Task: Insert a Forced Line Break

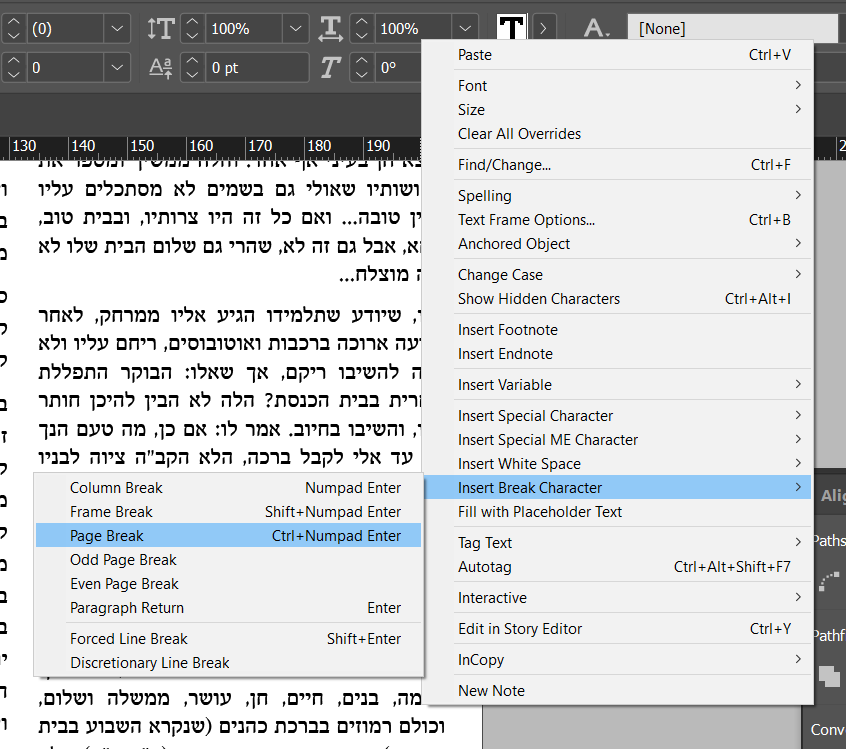Action: pyautogui.click(x=228, y=638)
